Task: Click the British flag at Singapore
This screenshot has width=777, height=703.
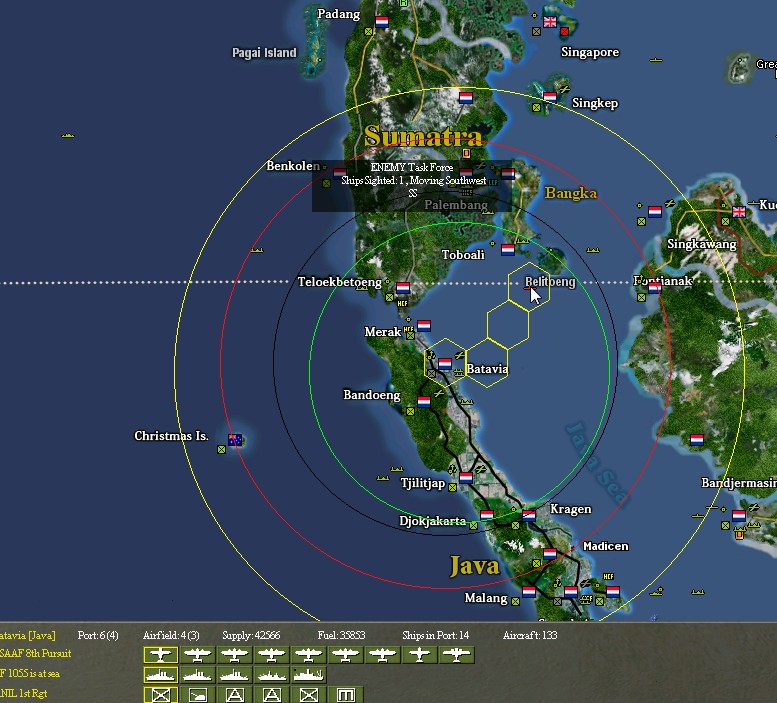Action: [x=550, y=22]
